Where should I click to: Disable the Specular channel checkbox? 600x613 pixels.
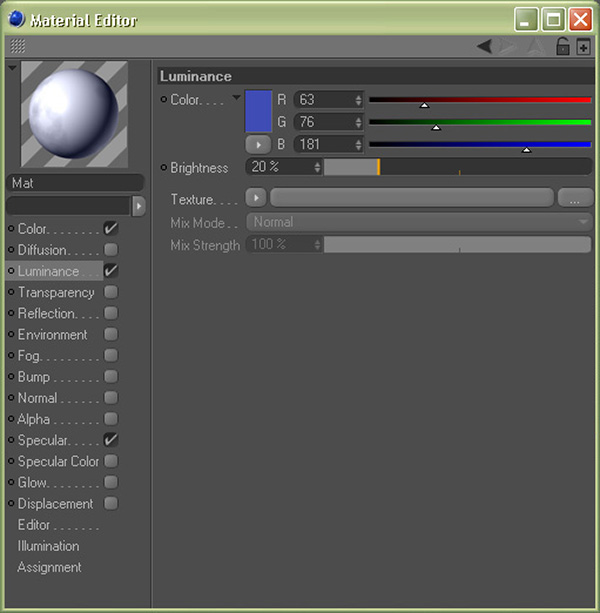coord(111,440)
